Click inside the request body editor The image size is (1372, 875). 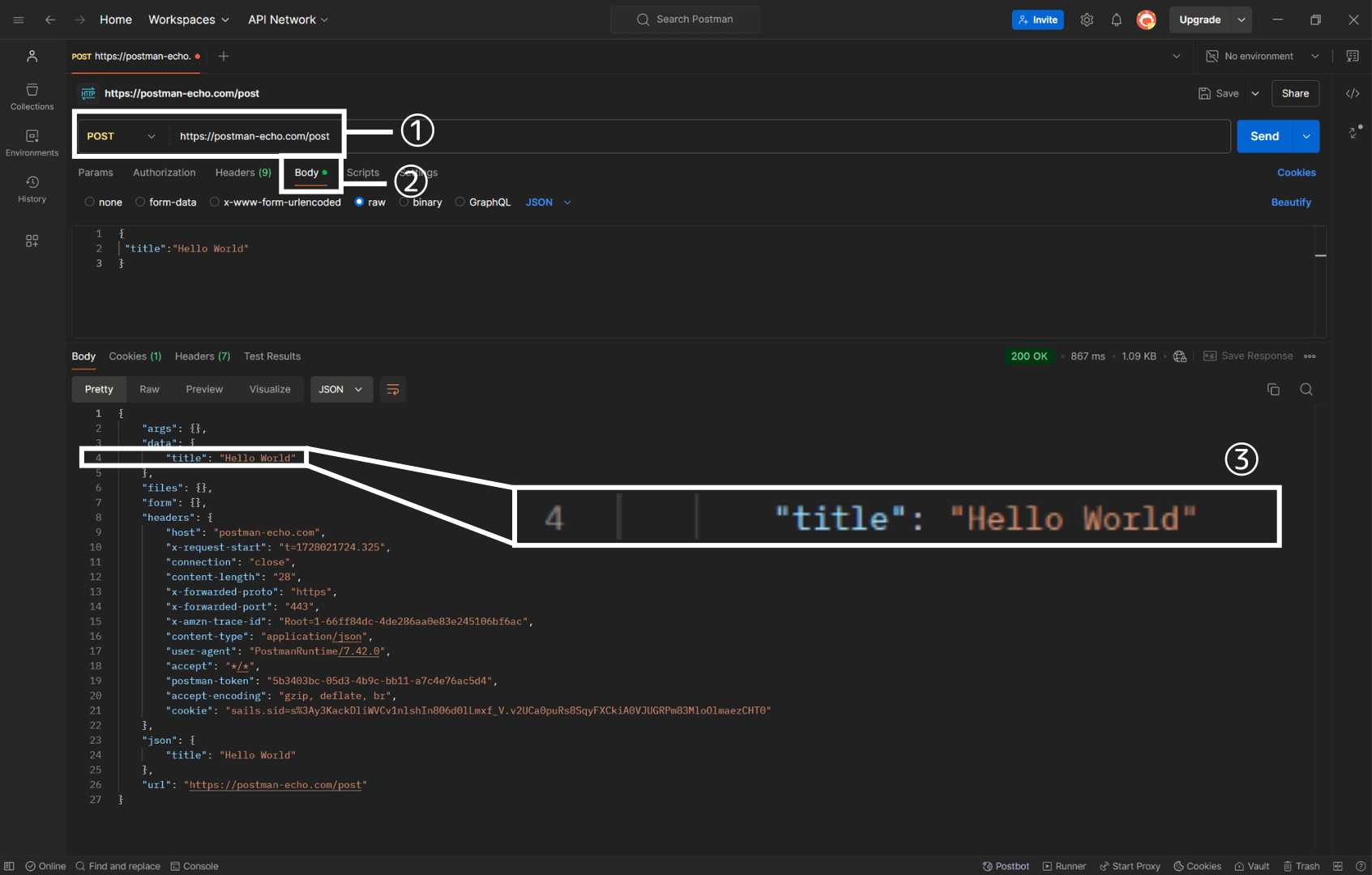point(697,281)
